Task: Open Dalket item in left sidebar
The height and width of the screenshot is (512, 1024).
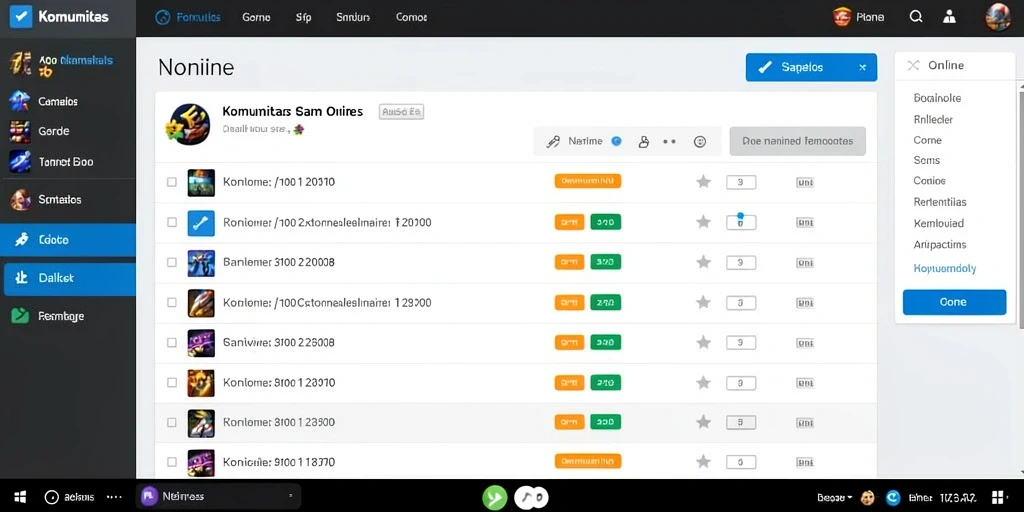Action: (68, 278)
